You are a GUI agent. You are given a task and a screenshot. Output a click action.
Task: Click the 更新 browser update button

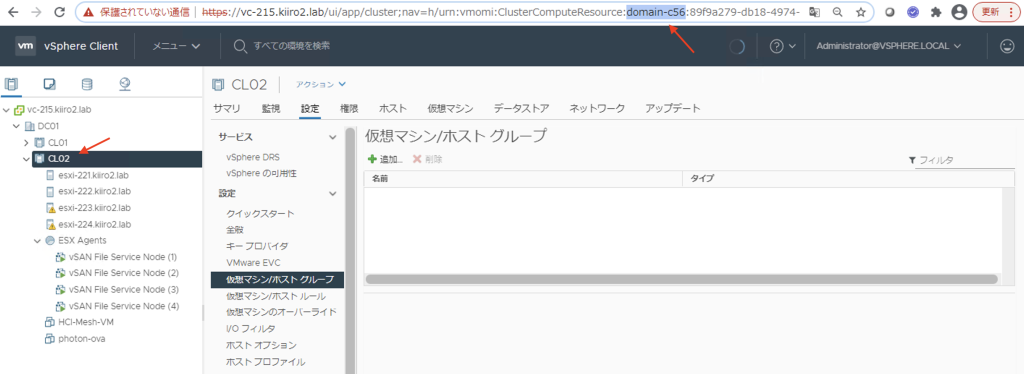click(x=996, y=12)
